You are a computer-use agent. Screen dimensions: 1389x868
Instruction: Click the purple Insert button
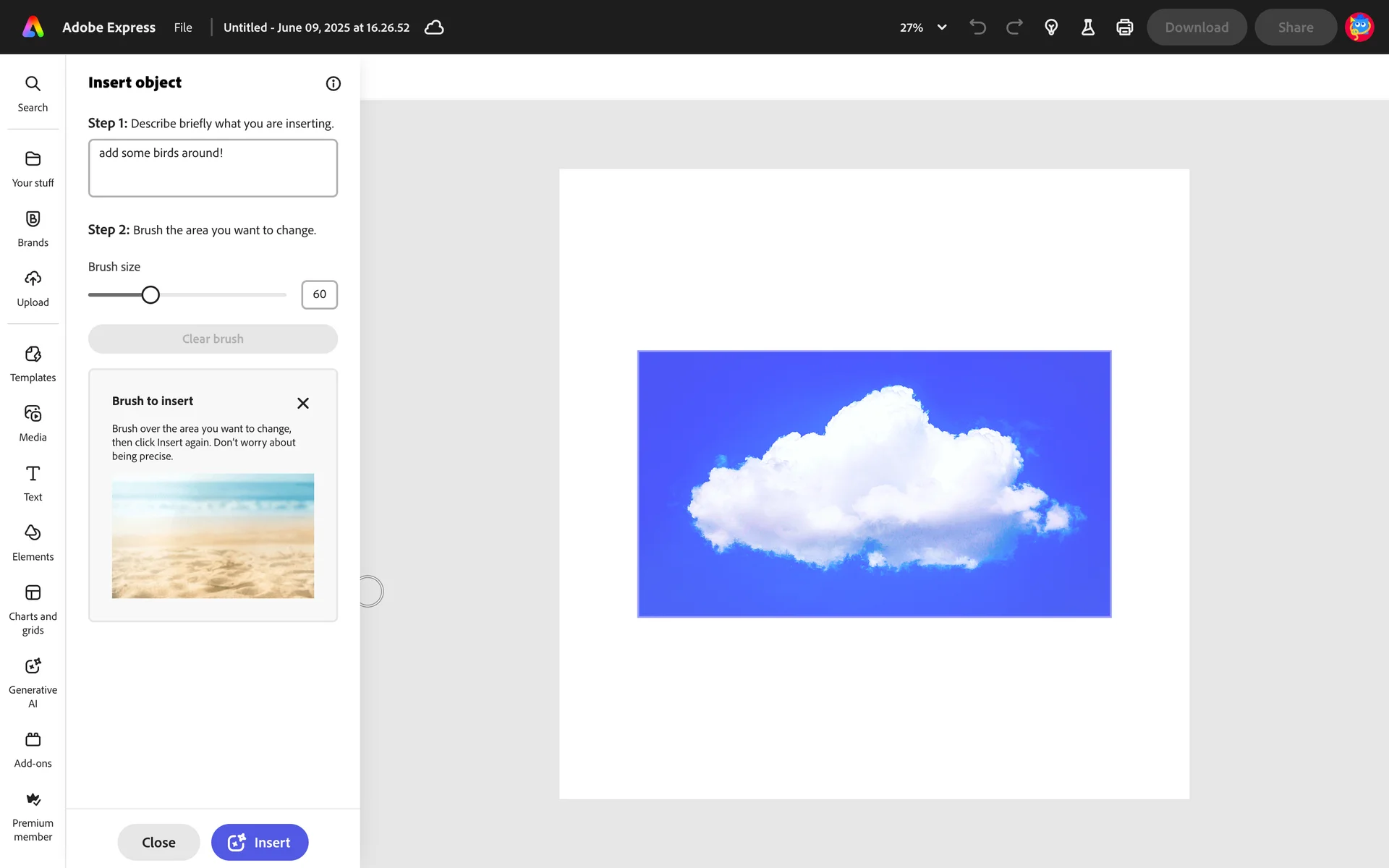click(259, 842)
